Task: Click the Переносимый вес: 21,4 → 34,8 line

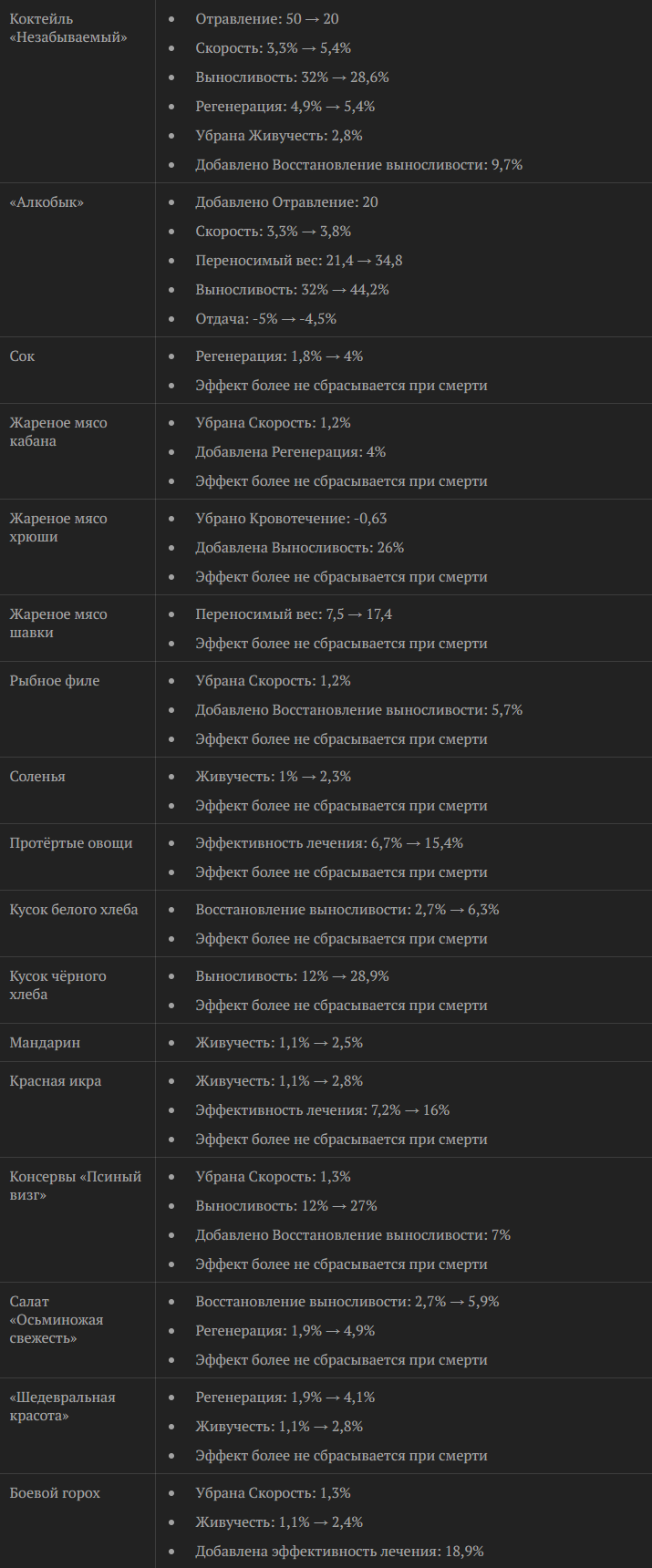Action: click(x=299, y=261)
